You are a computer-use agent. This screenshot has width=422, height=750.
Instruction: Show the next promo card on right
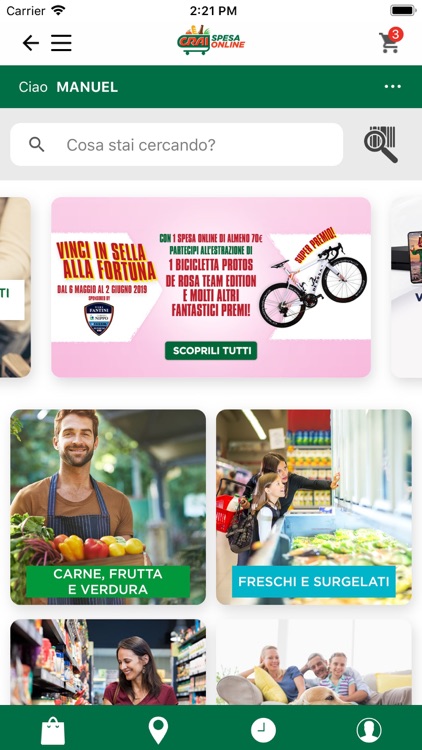407,287
